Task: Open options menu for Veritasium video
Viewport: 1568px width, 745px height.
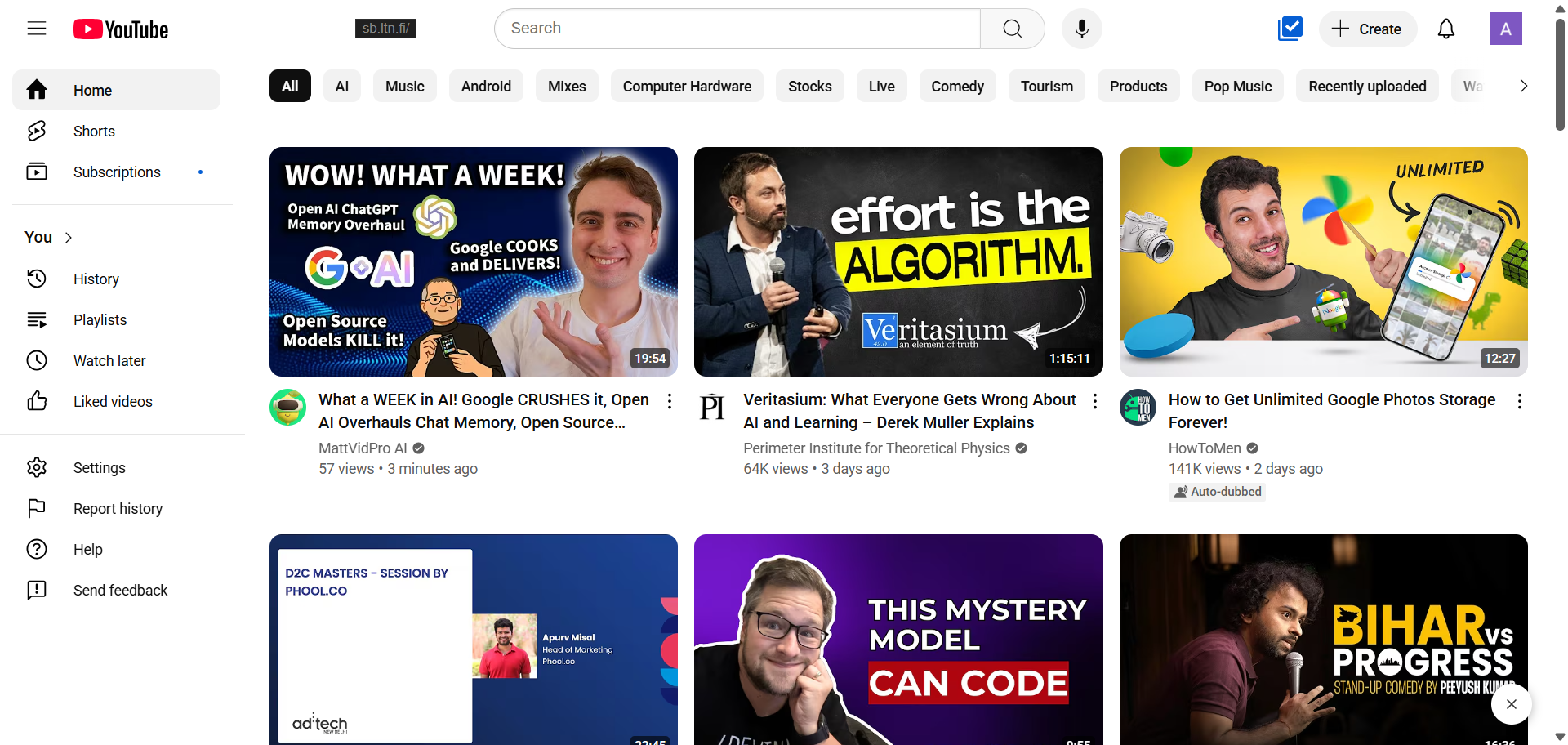Action: point(1094,401)
